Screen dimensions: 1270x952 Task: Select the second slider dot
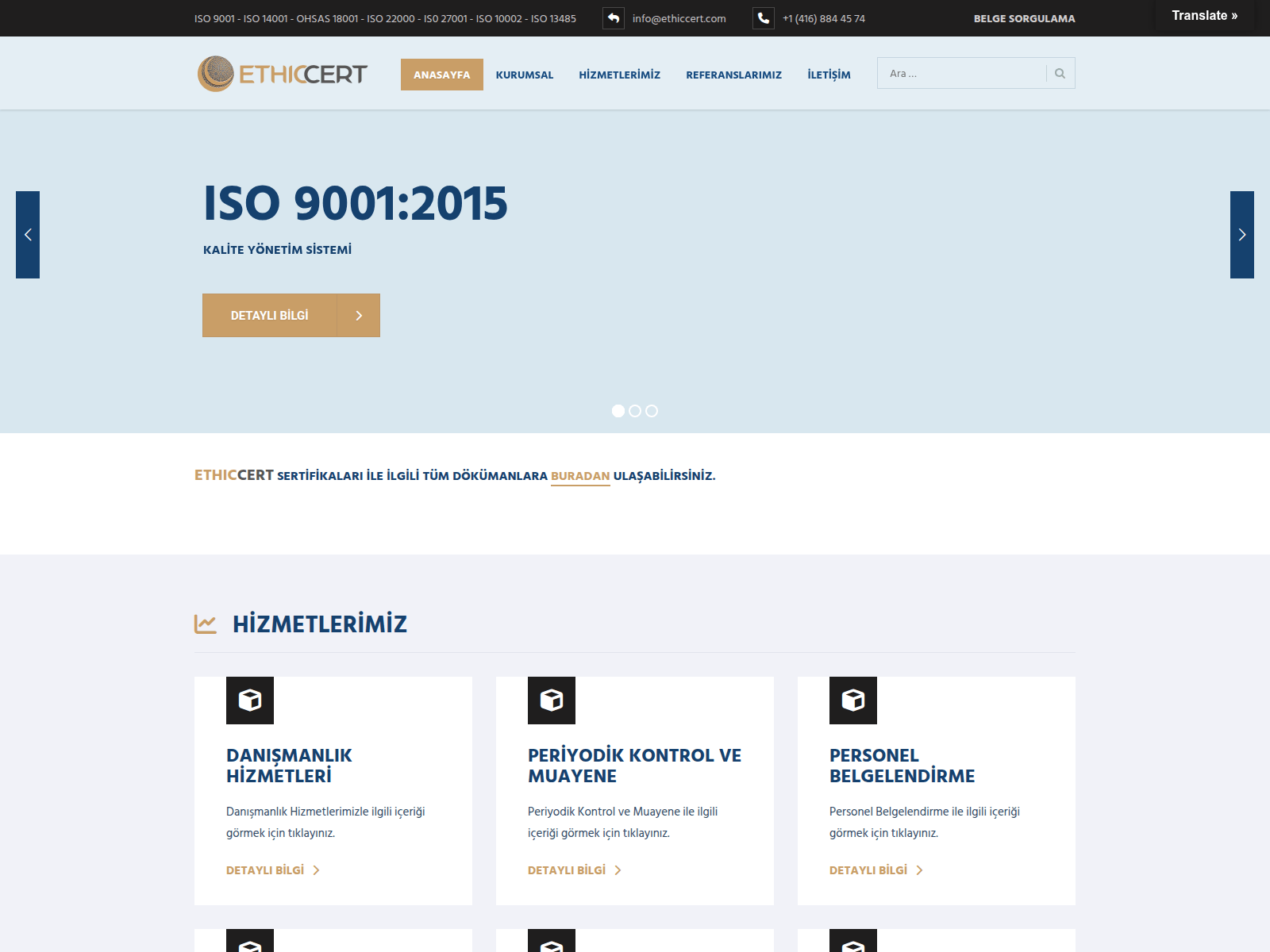(x=635, y=411)
